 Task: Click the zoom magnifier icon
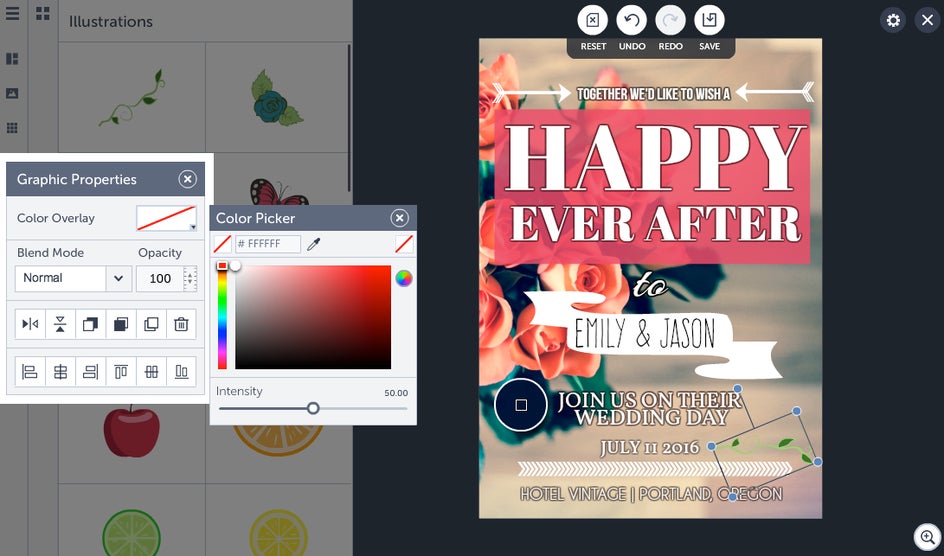pos(927,537)
